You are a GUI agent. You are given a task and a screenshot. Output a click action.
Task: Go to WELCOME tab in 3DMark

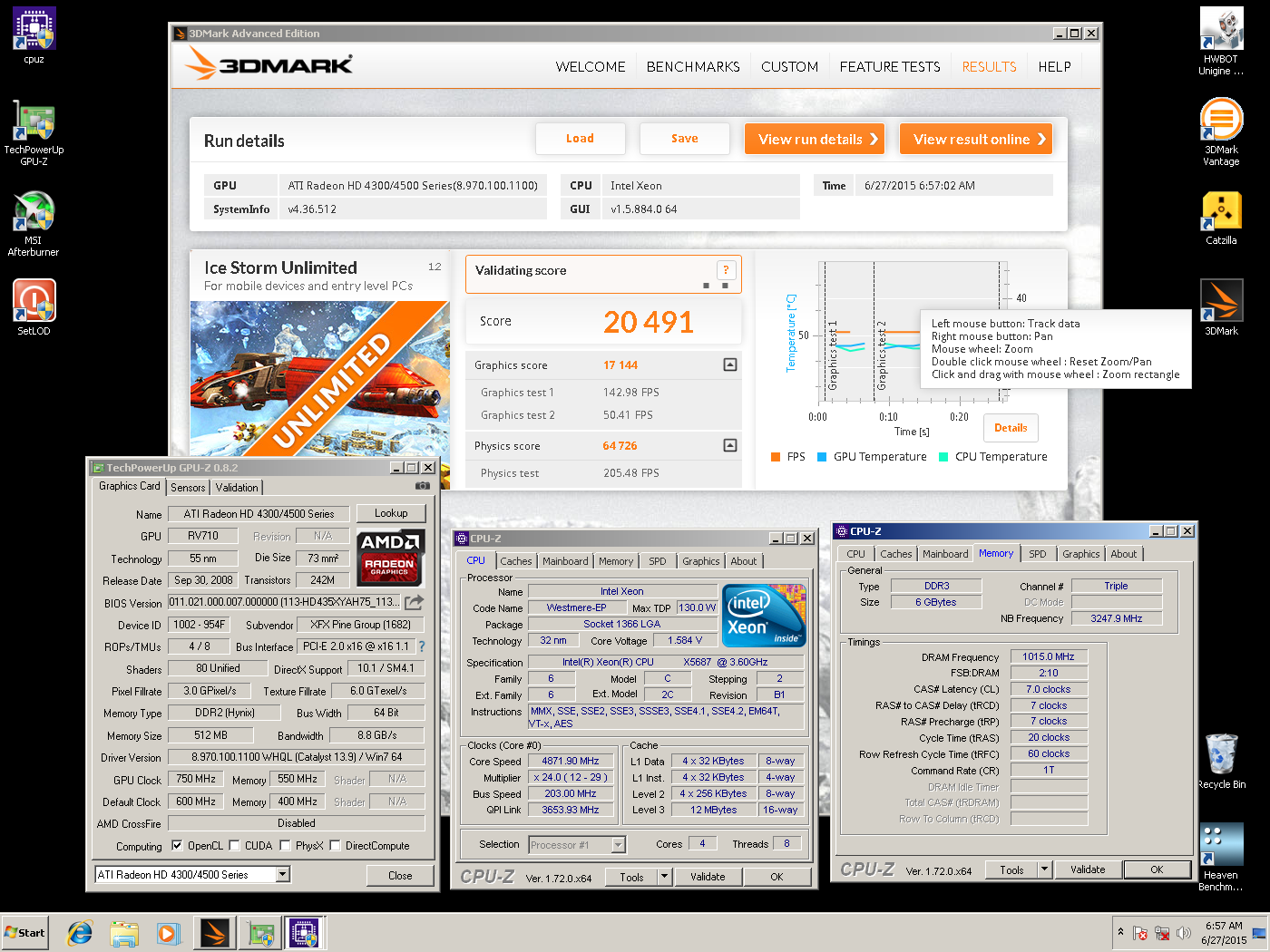pos(591,66)
